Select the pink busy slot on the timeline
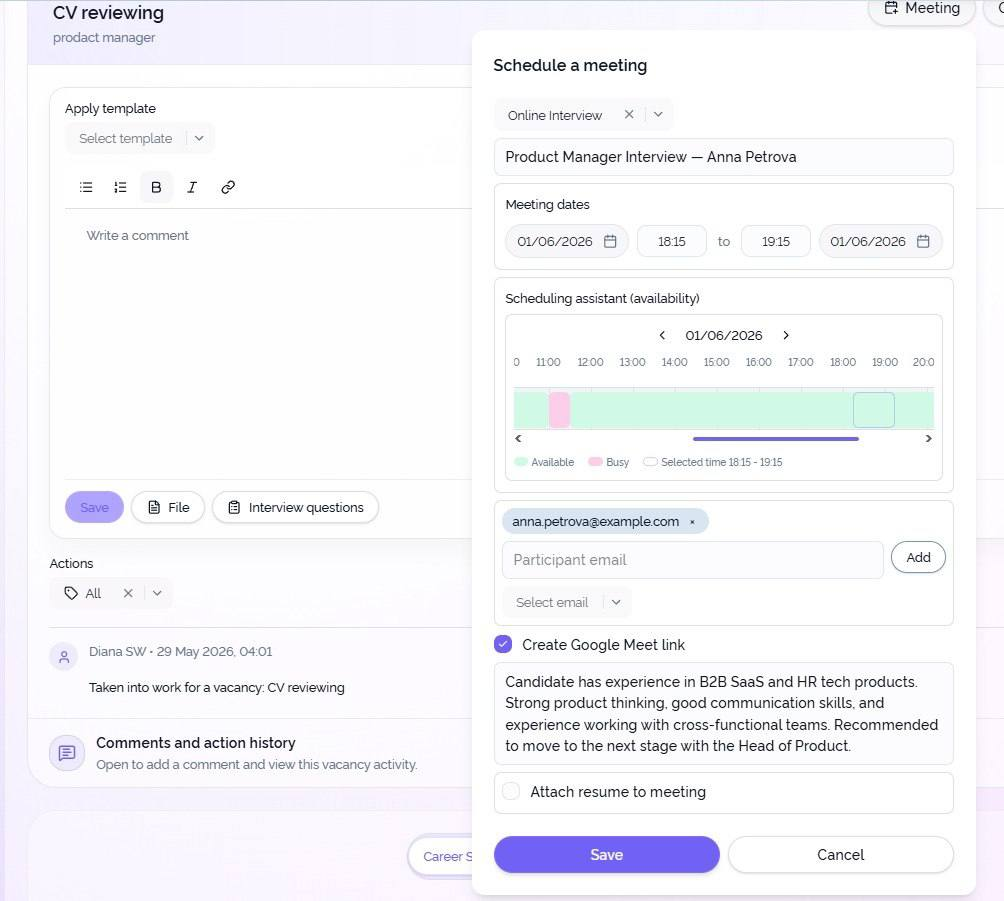 pyautogui.click(x=560, y=410)
